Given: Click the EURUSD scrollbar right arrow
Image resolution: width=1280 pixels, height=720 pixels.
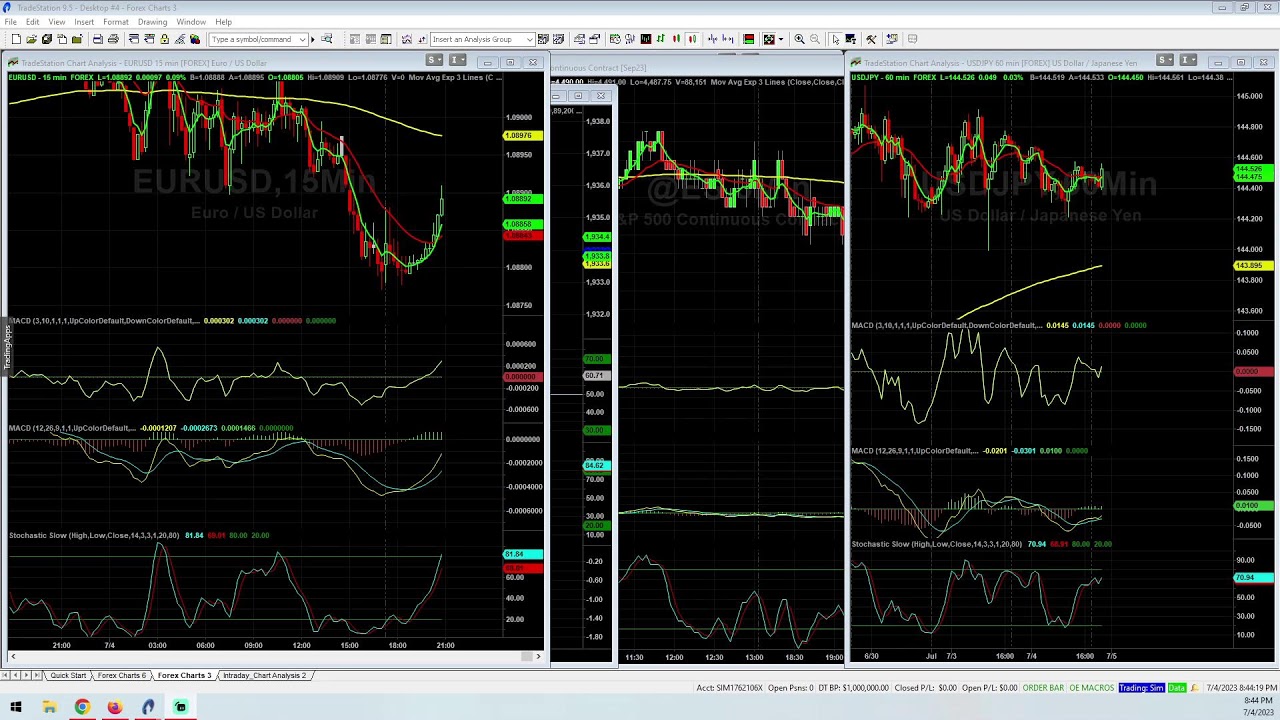Looking at the screenshot, I should click(x=538, y=656).
